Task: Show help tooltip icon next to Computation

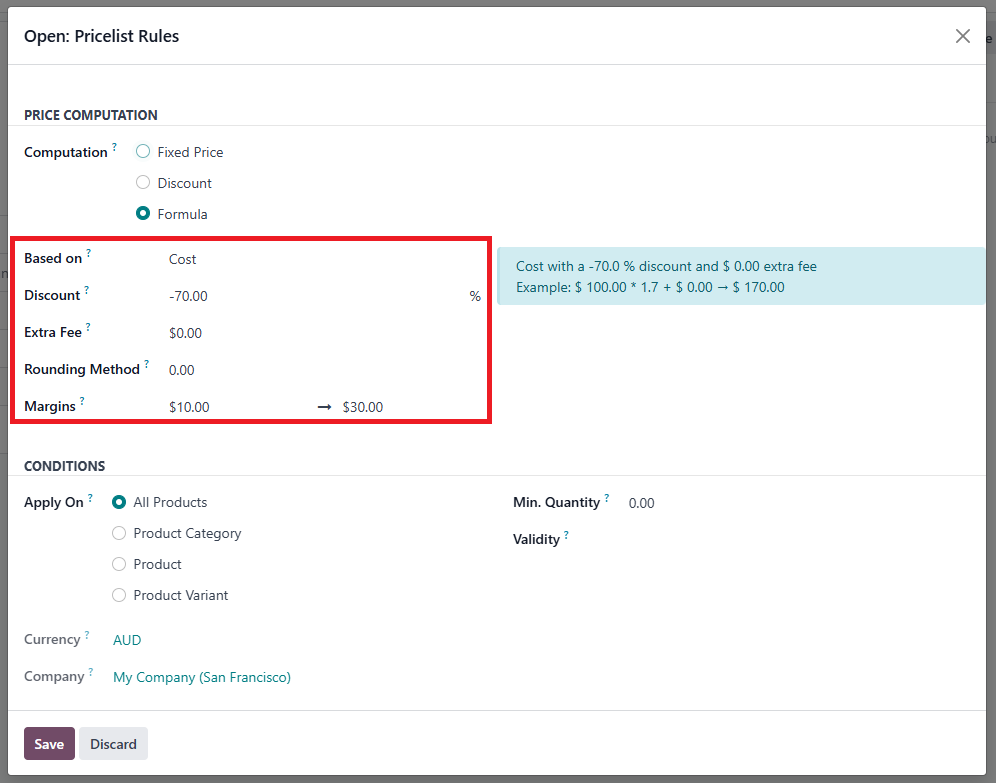Action: coord(114,147)
